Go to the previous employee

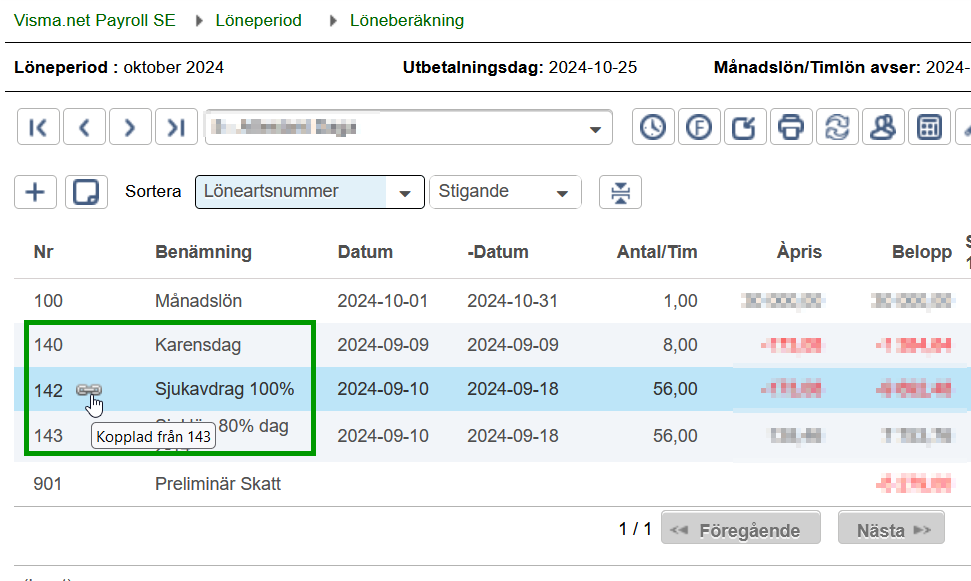[84, 128]
